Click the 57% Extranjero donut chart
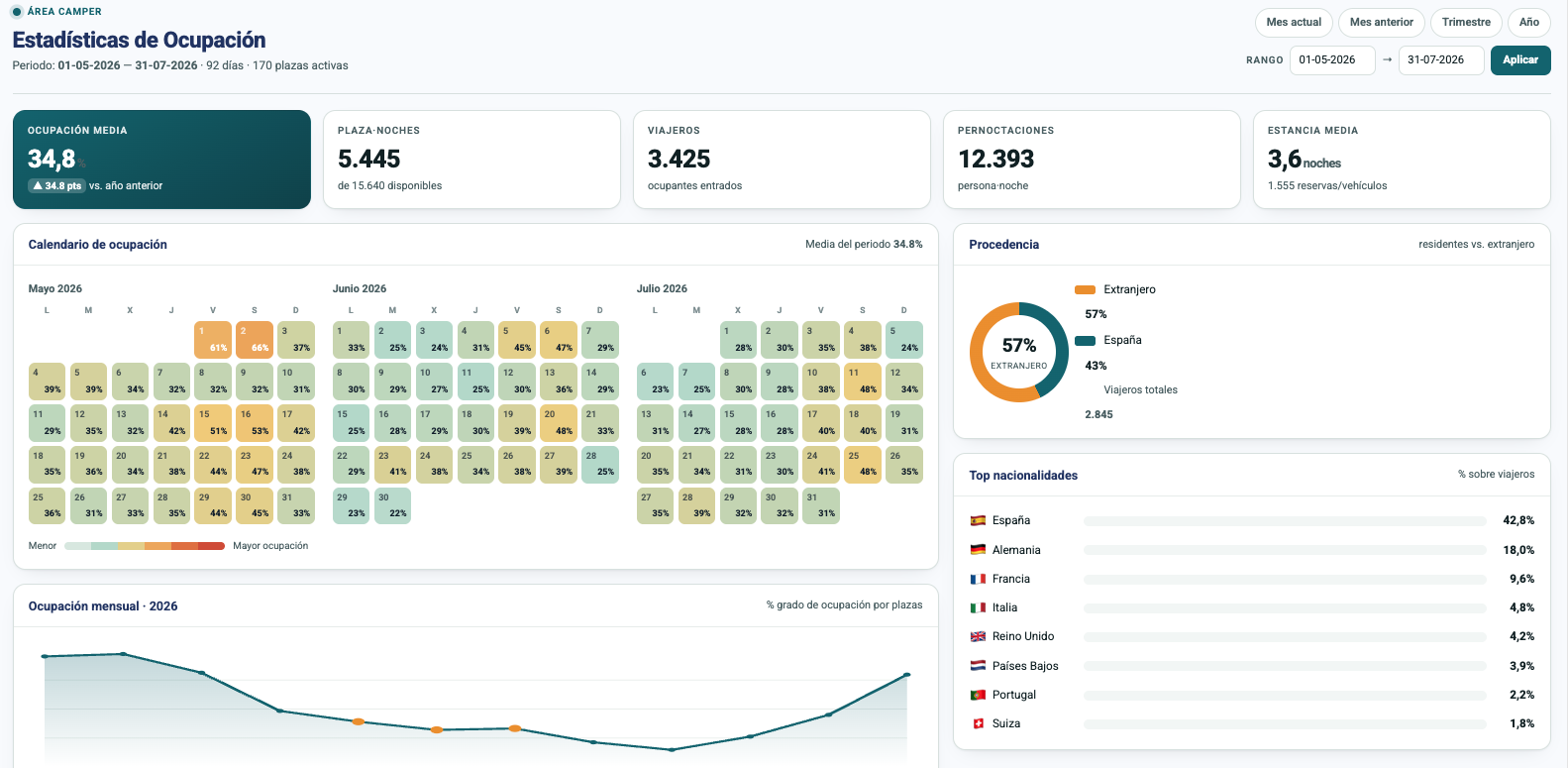 point(1018,352)
